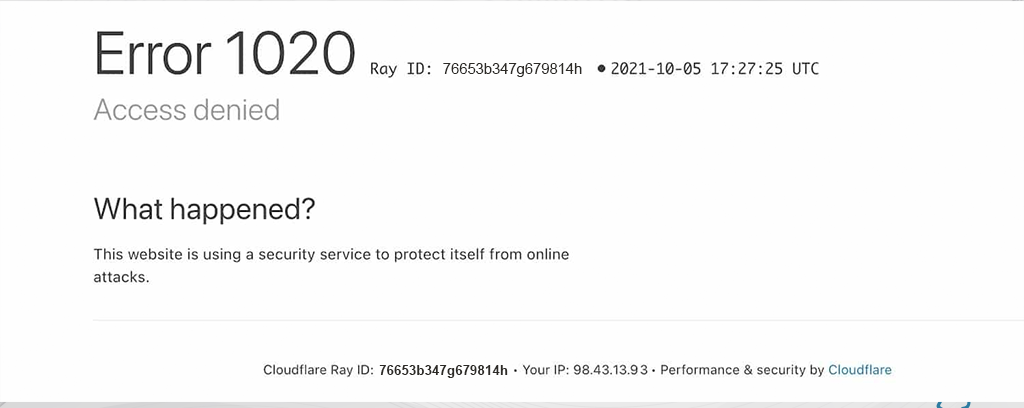
Task: Click the 2021-10-05 date in header
Action: click(x=653, y=69)
